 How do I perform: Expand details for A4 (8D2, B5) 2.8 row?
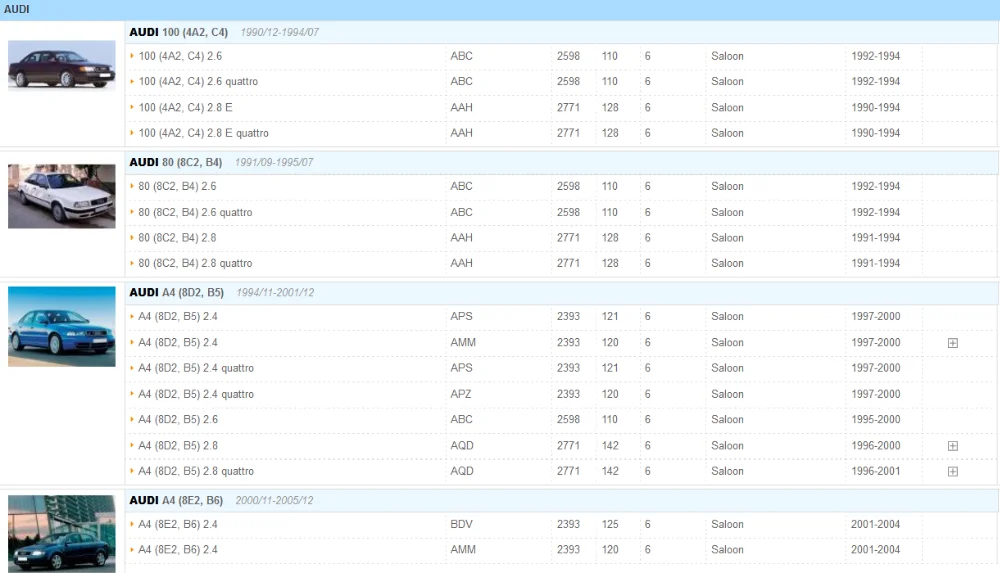pos(952,445)
